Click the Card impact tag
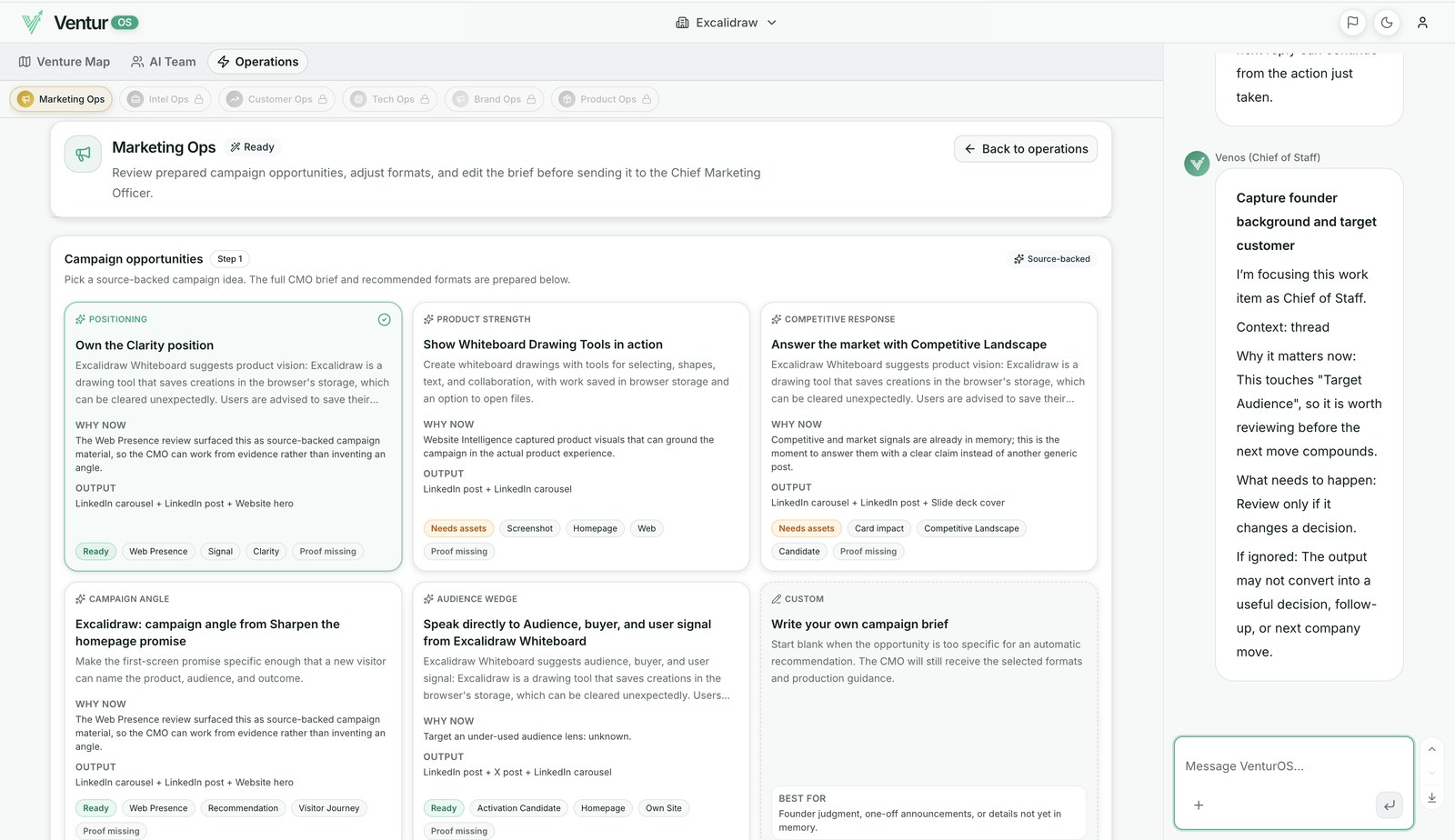1455x840 pixels. tap(879, 529)
